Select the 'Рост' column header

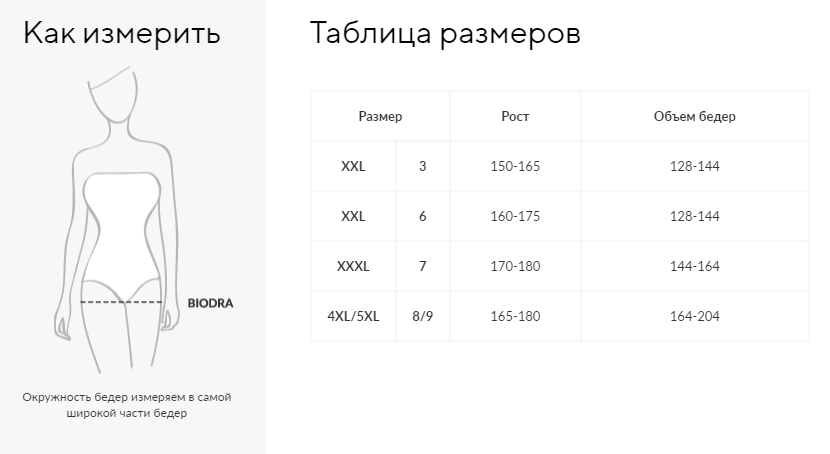515,116
